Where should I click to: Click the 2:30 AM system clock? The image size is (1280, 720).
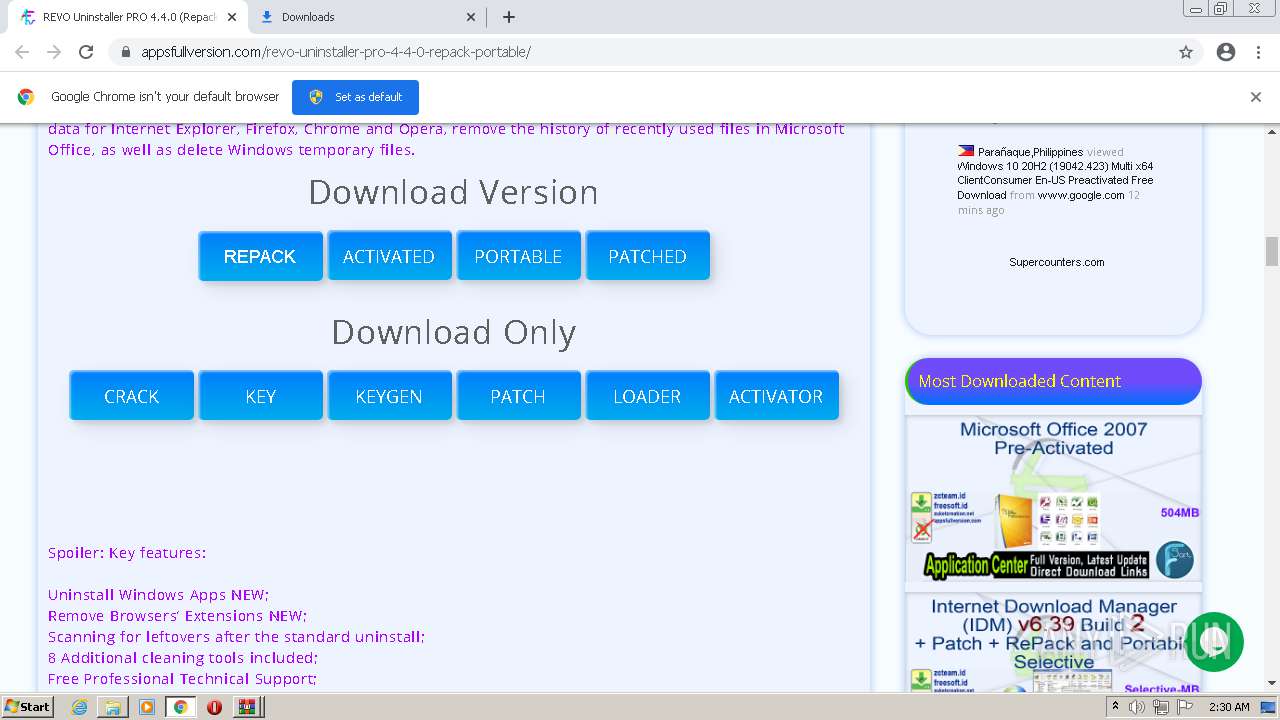pyautogui.click(x=1229, y=707)
